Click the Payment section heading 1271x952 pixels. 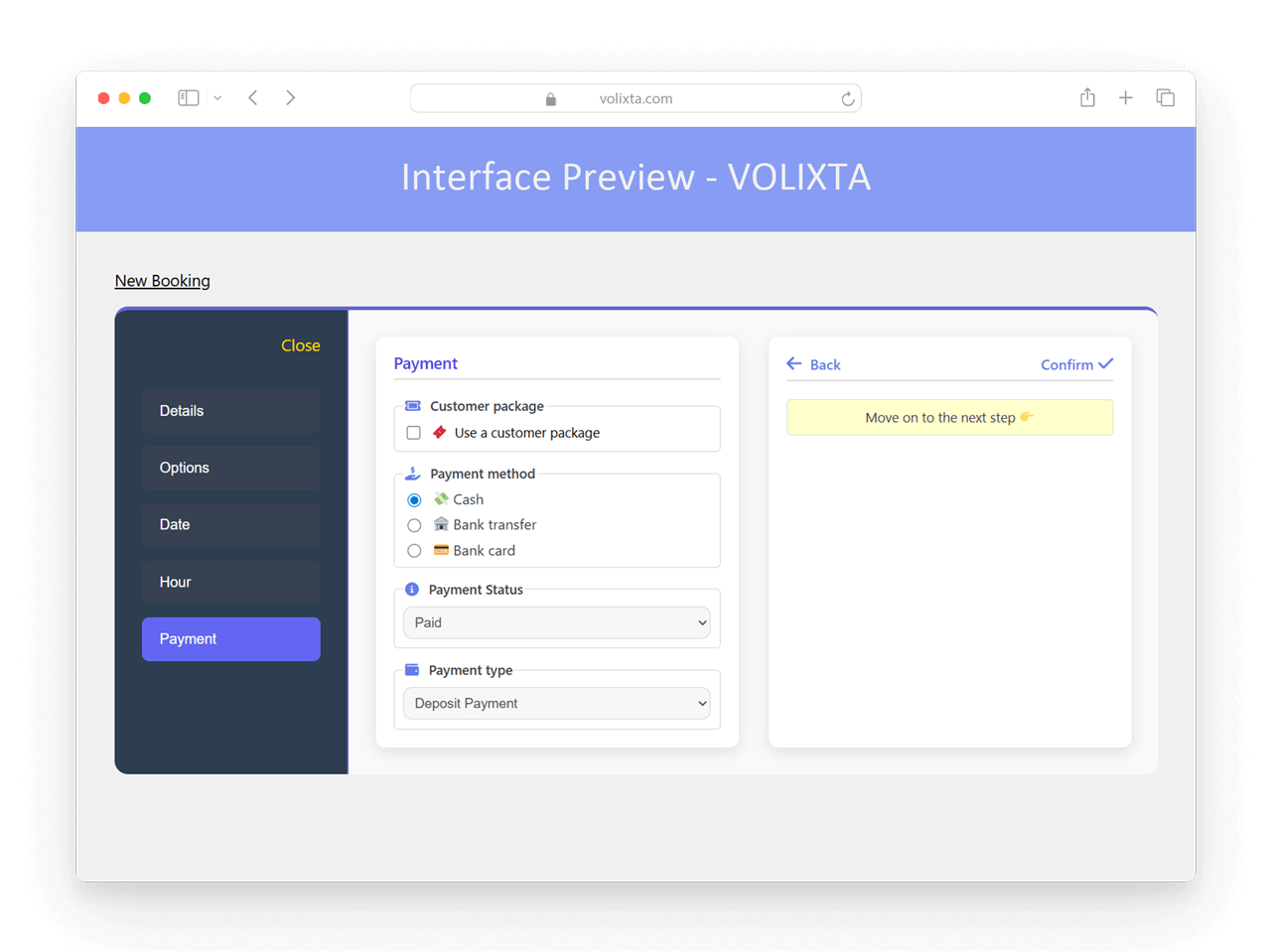[x=426, y=363]
